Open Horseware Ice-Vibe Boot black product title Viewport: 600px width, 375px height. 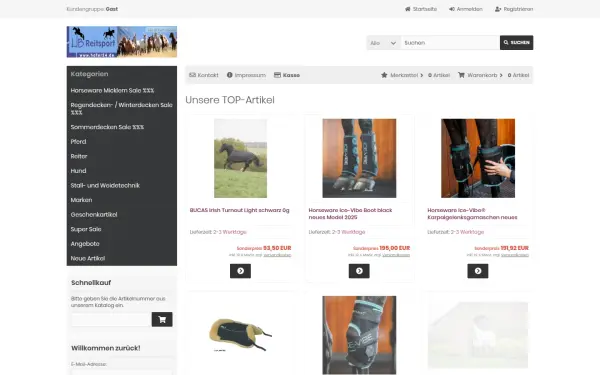pyautogui.click(x=350, y=214)
